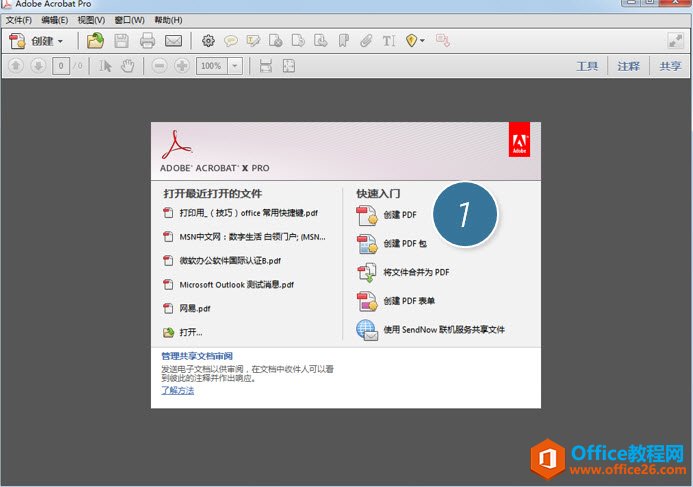Click the fit width scrolling icon

coord(266,66)
